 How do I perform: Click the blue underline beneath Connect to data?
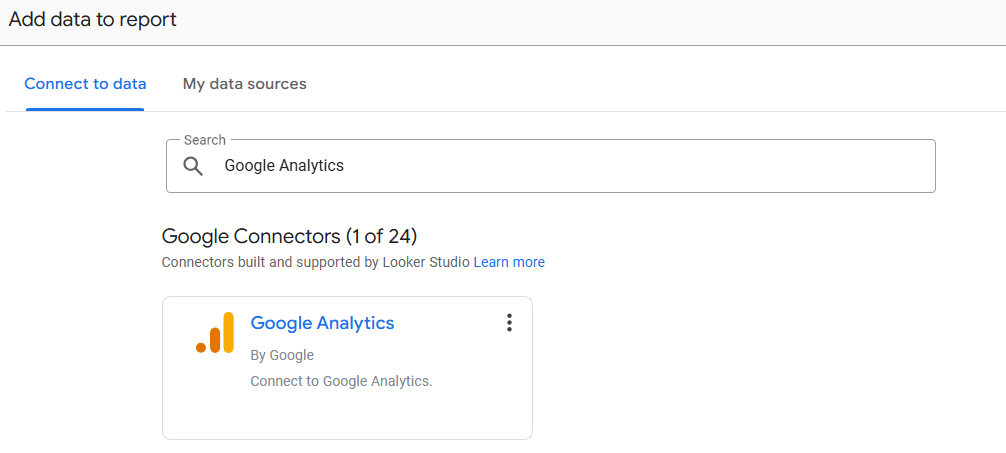[85, 109]
